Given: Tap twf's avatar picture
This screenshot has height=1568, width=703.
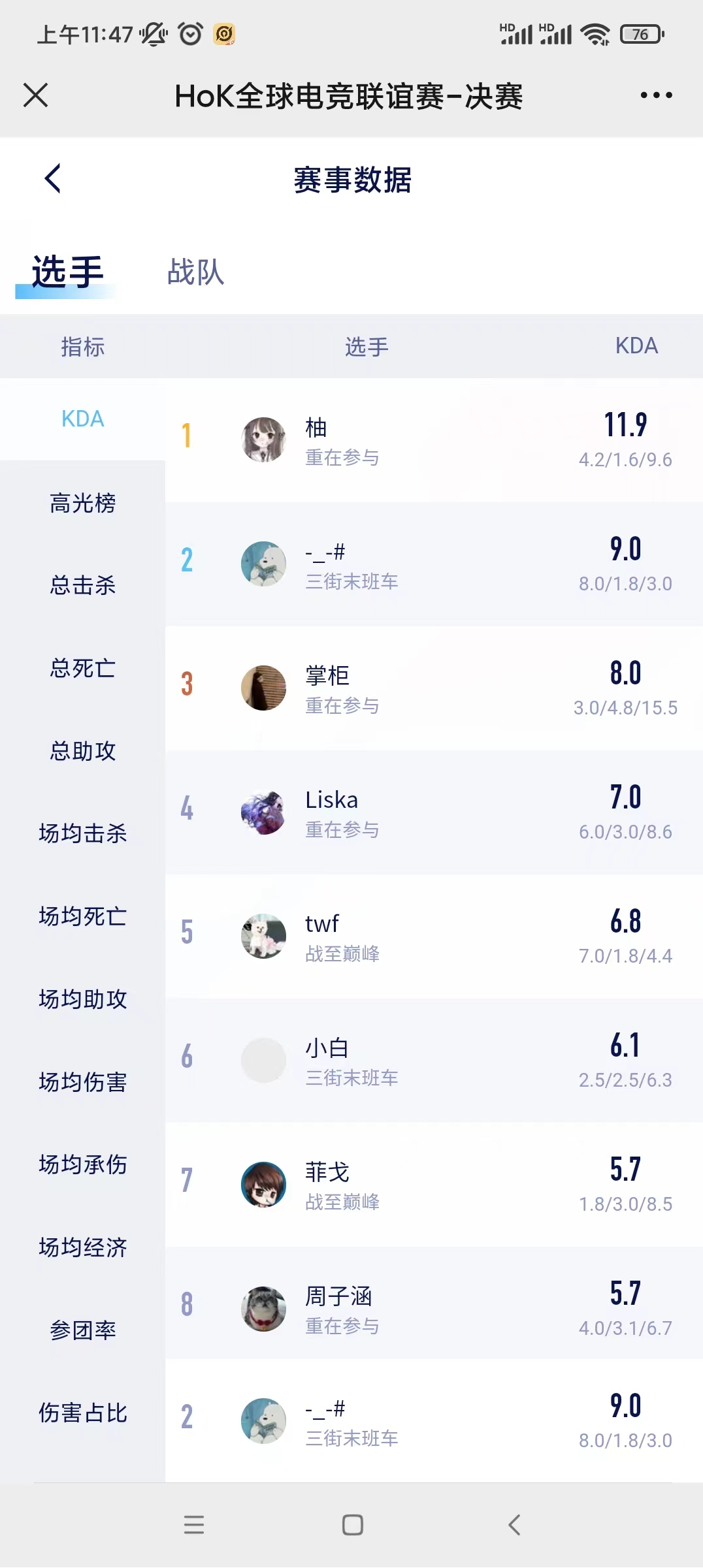Looking at the screenshot, I should coord(264,936).
